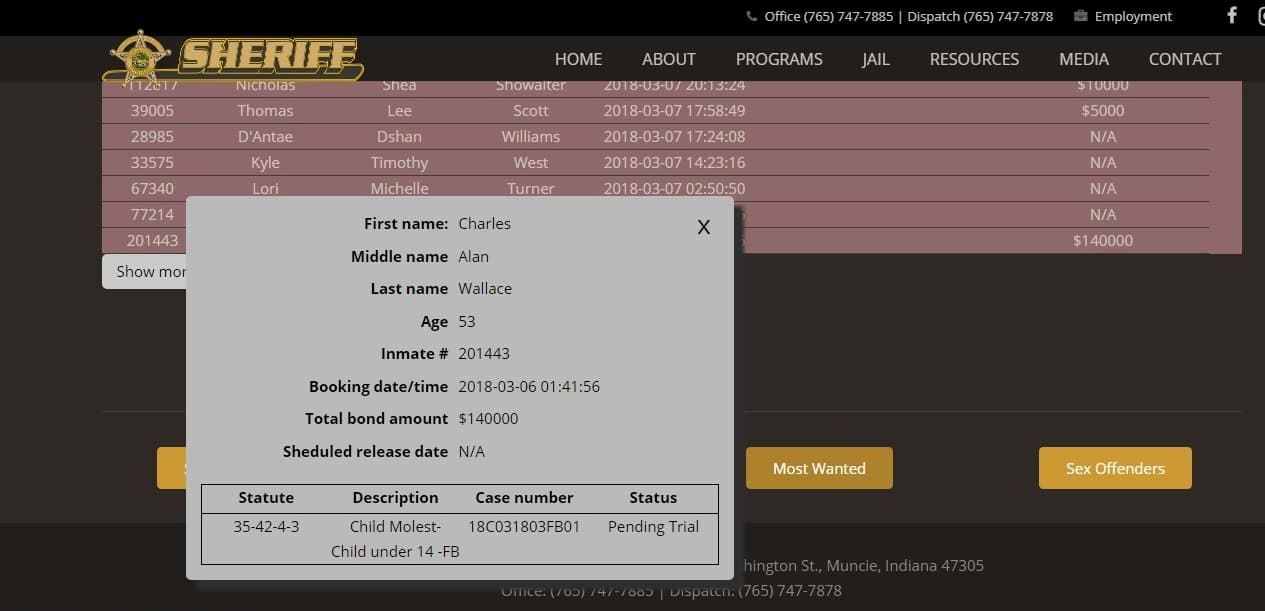
Task: Open the RESOURCES menu
Action: pyautogui.click(x=974, y=59)
